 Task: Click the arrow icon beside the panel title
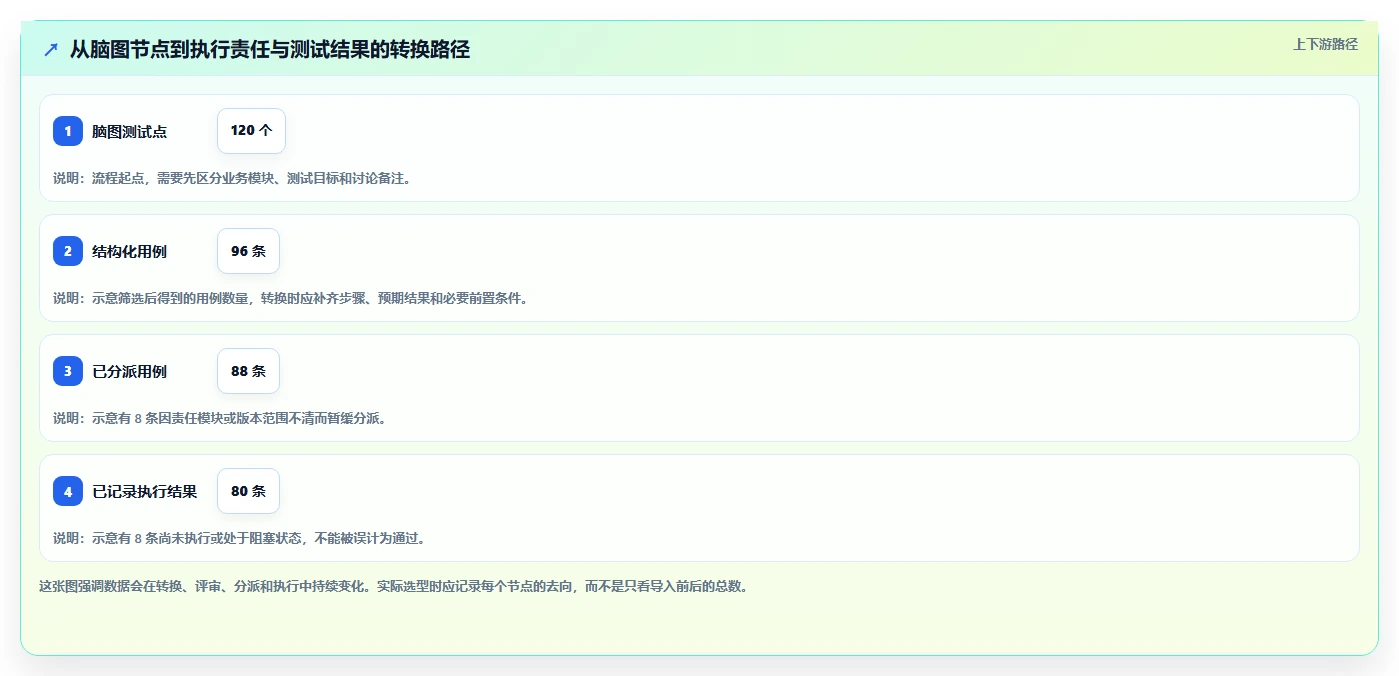click(51, 49)
